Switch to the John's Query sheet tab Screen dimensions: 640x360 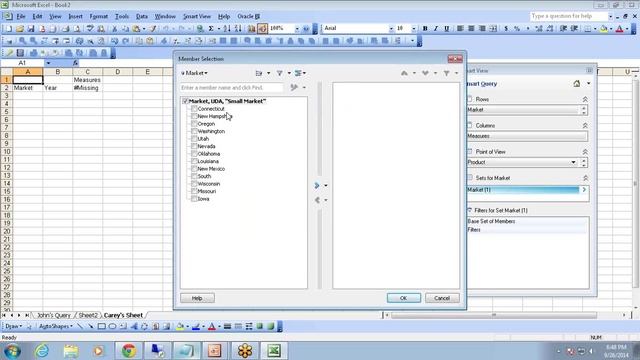pyautogui.click(x=53, y=315)
